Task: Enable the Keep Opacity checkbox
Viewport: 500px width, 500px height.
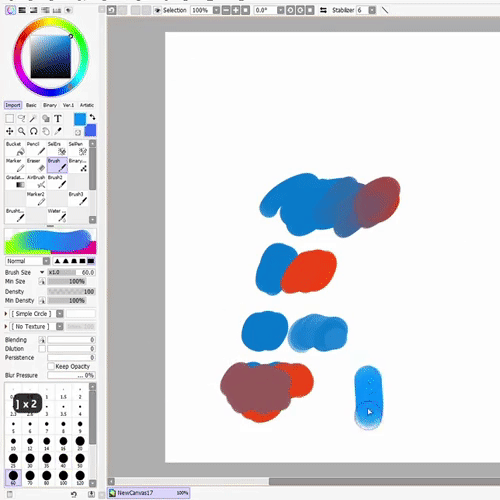Action: (51, 366)
